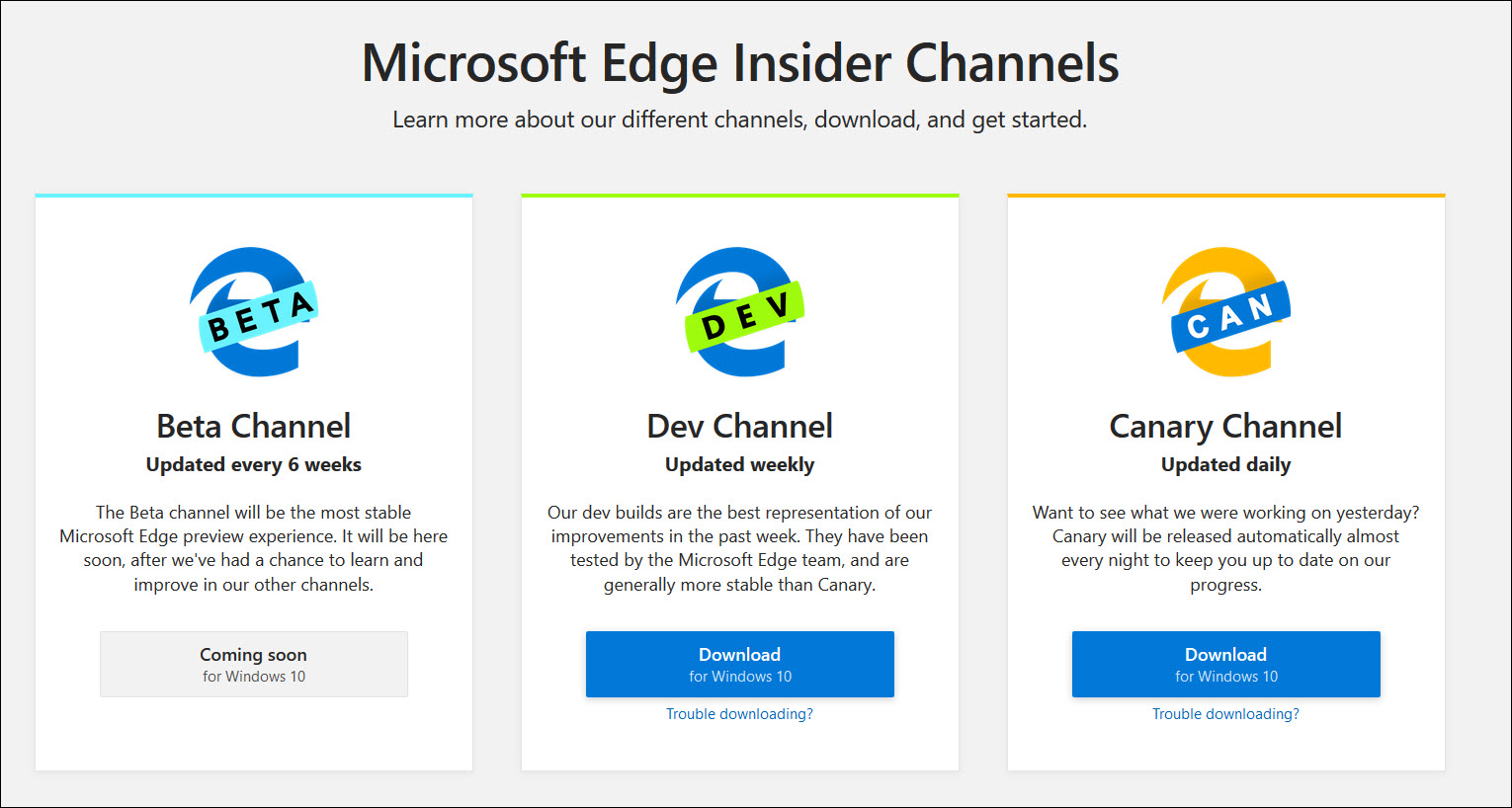Image resolution: width=1512 pixels, height=808 pixels.
Task: Click the Updated daily text
Action: [1226, 465]
